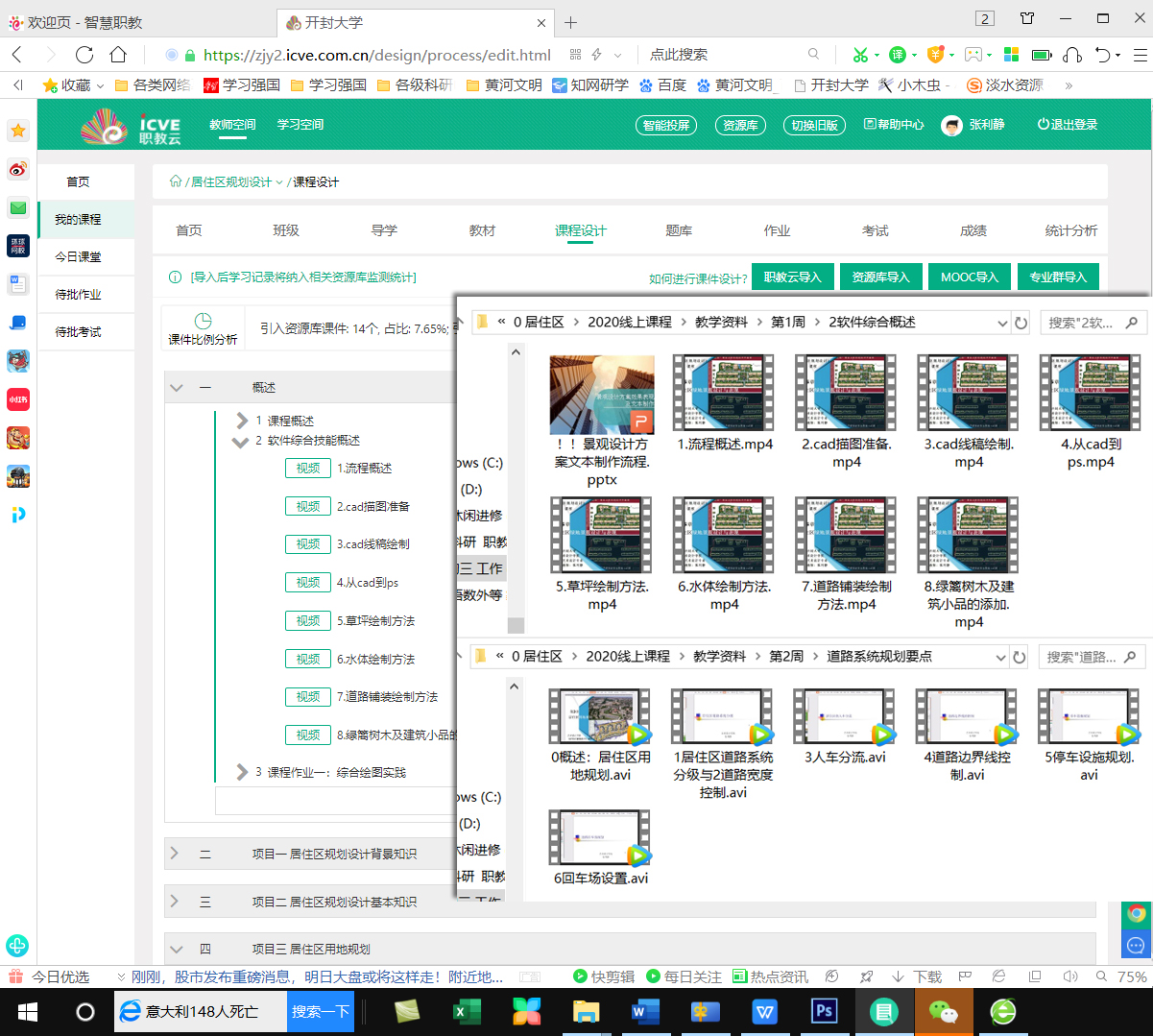Refresh the 2软件综合概述 folder view
This screenshot has height=1036, width=1153.
tap(1021, 324)
